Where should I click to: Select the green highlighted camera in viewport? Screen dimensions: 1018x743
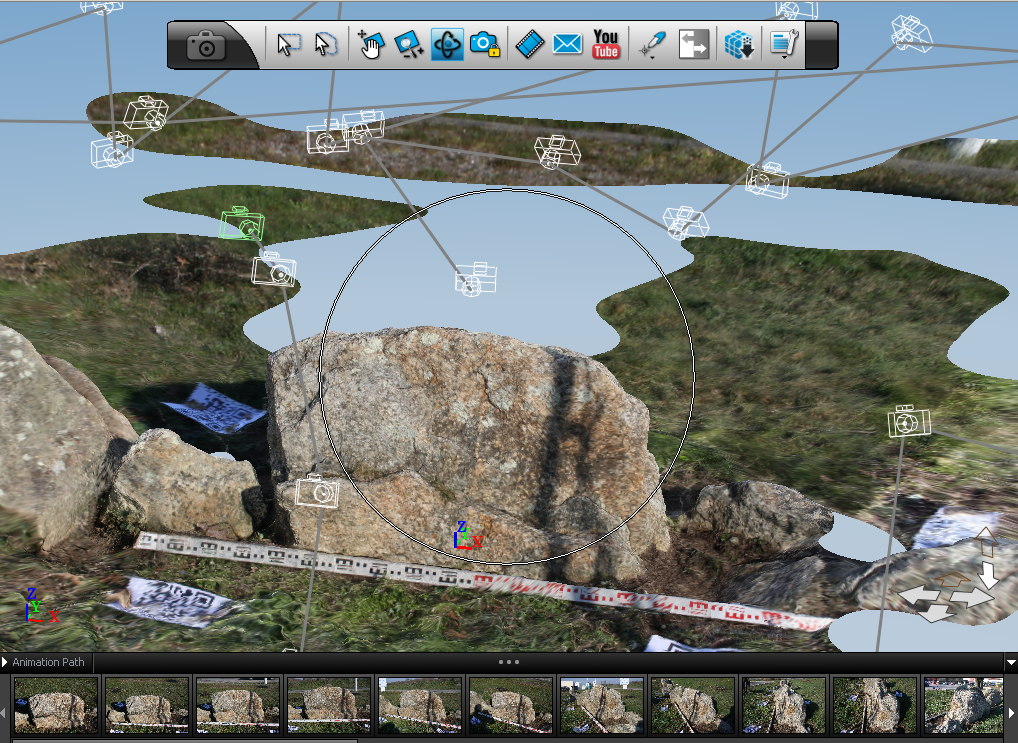coord(240,223)
